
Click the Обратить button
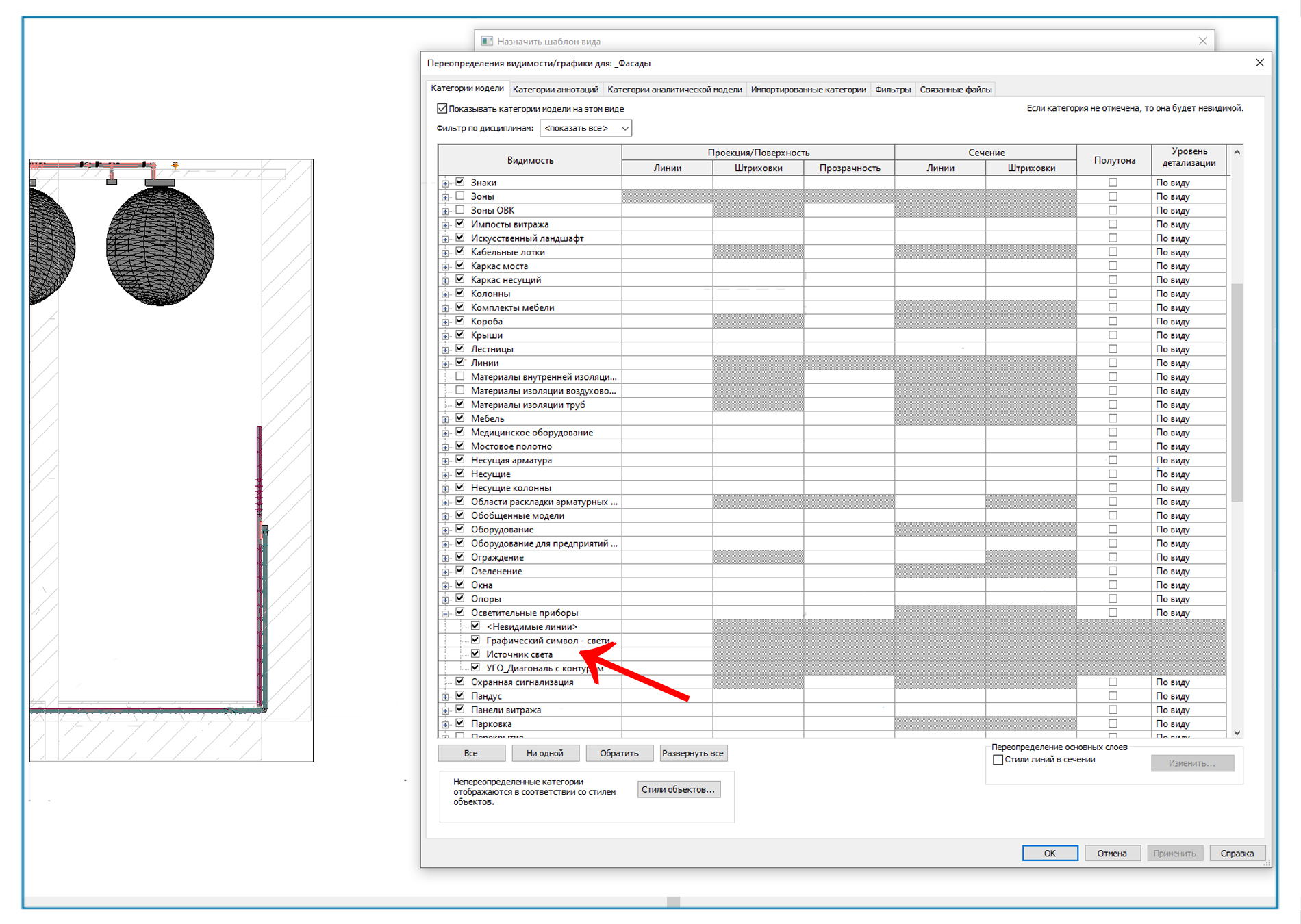[619, 753]
